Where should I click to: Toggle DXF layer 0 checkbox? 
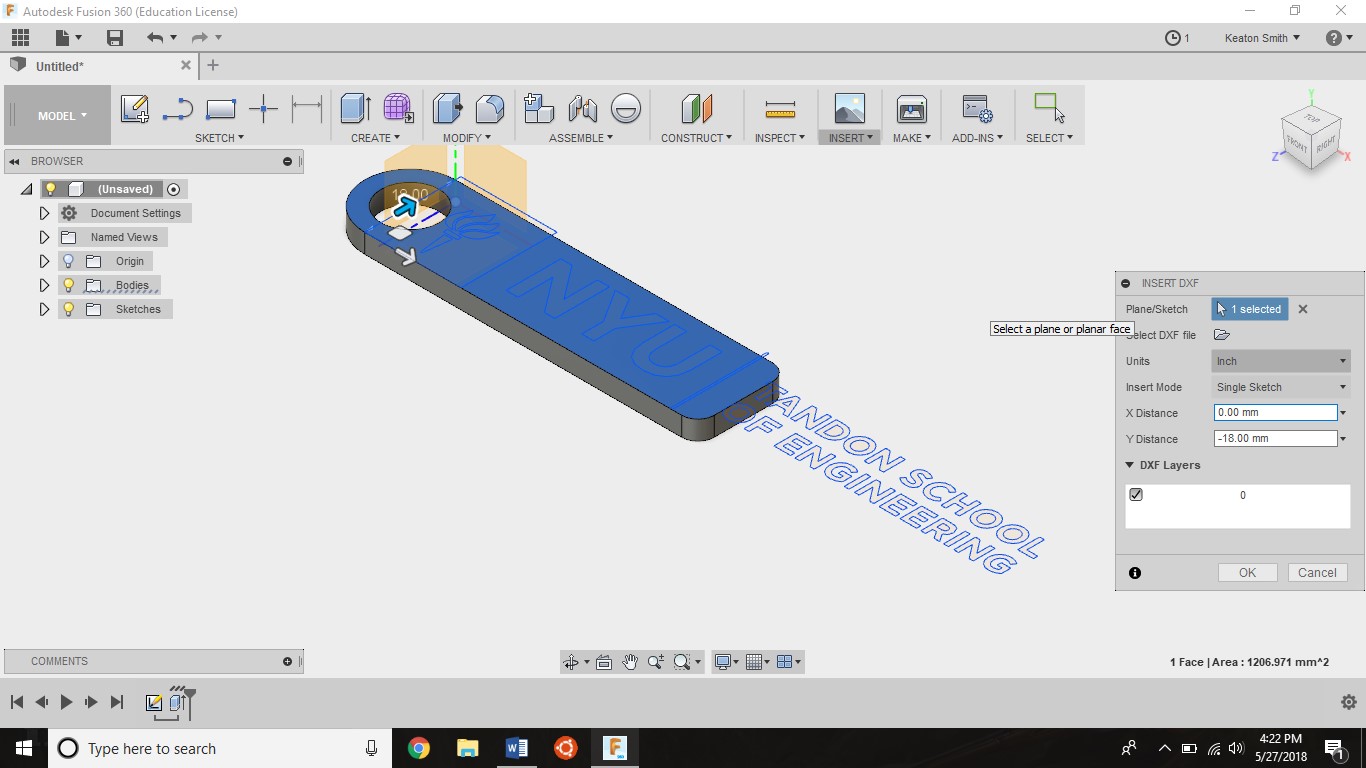pos(1136,495)
